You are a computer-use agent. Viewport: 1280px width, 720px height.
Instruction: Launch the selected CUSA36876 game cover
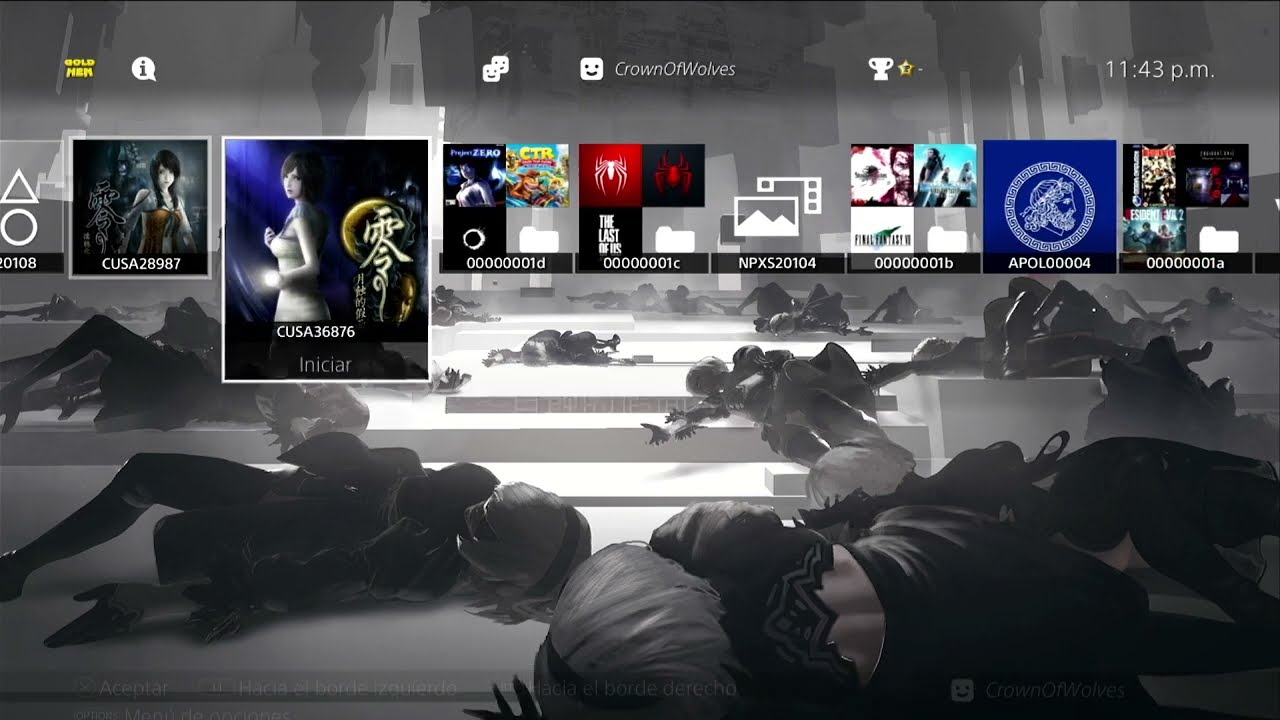point(326,241)
